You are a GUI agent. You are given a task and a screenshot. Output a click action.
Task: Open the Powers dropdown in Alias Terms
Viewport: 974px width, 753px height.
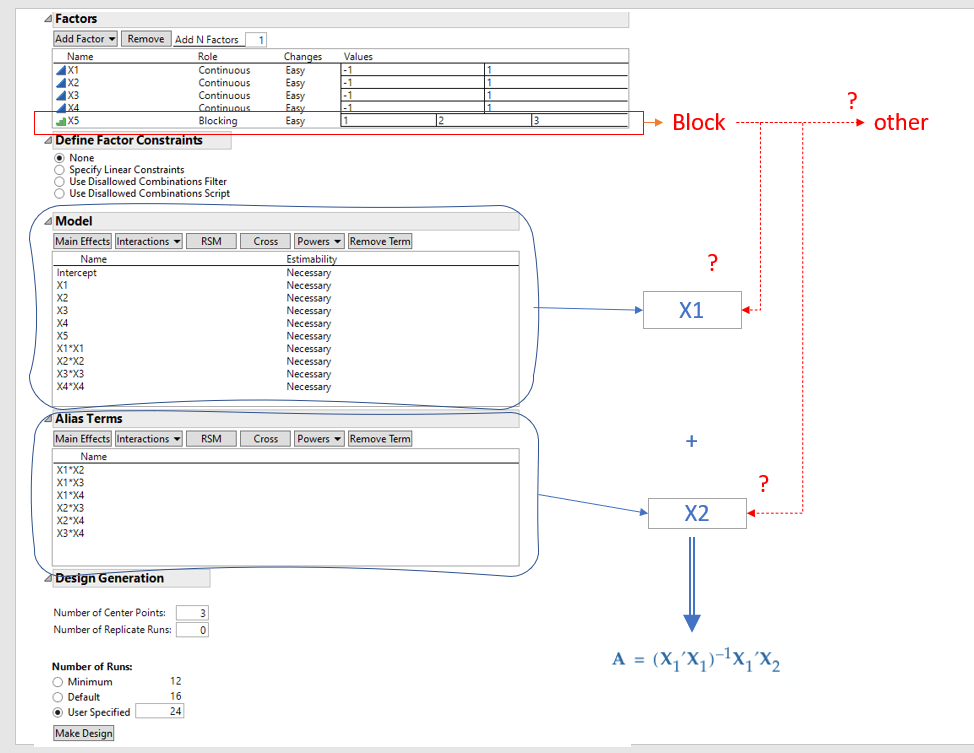tap(318, 438)
